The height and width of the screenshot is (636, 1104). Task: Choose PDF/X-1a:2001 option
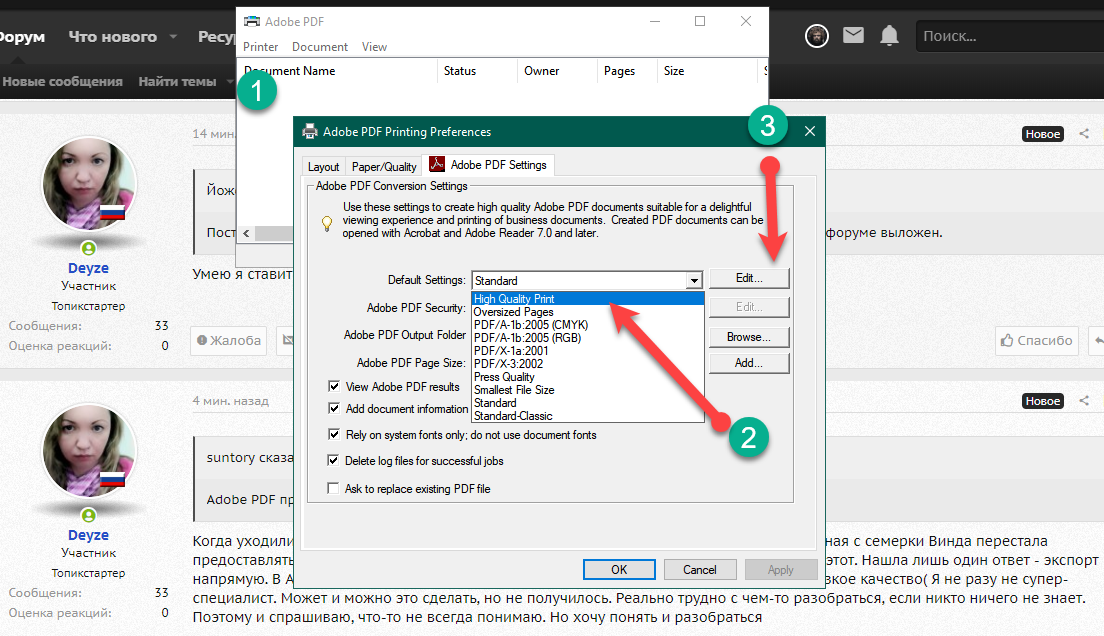(x=588, y=351)
